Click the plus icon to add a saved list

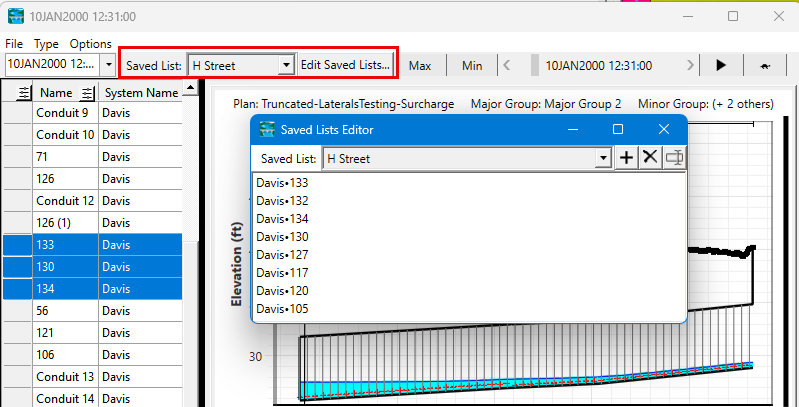pyautogui.click(x=627, y=158)
